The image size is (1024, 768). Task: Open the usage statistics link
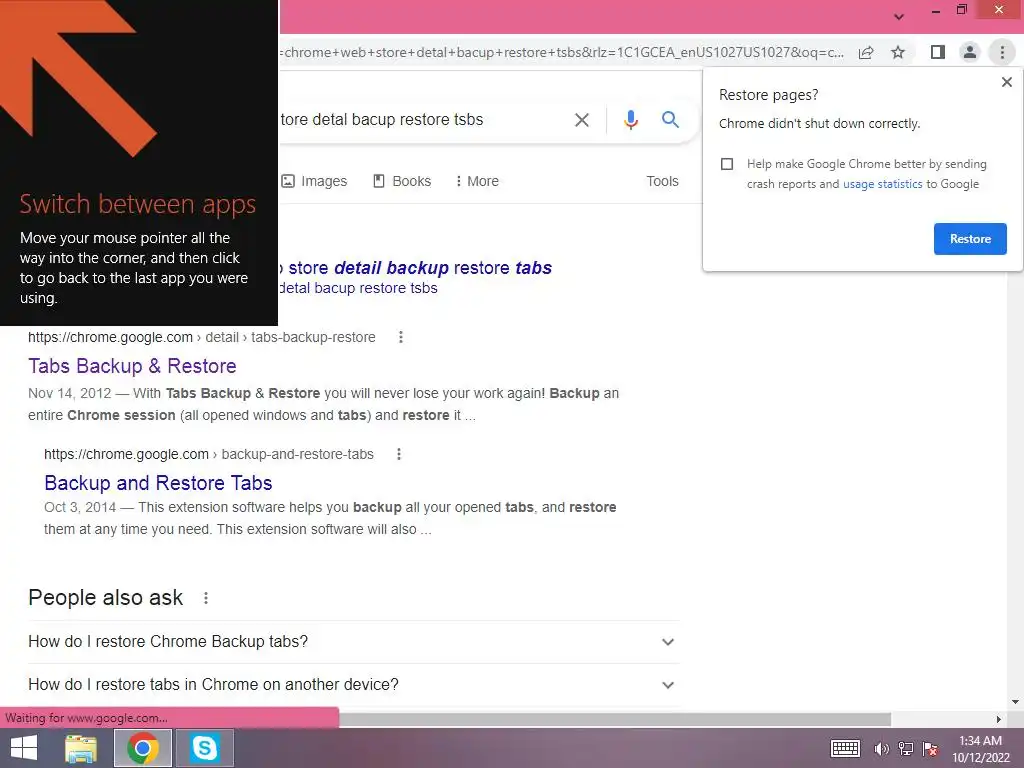coord(882,184)
